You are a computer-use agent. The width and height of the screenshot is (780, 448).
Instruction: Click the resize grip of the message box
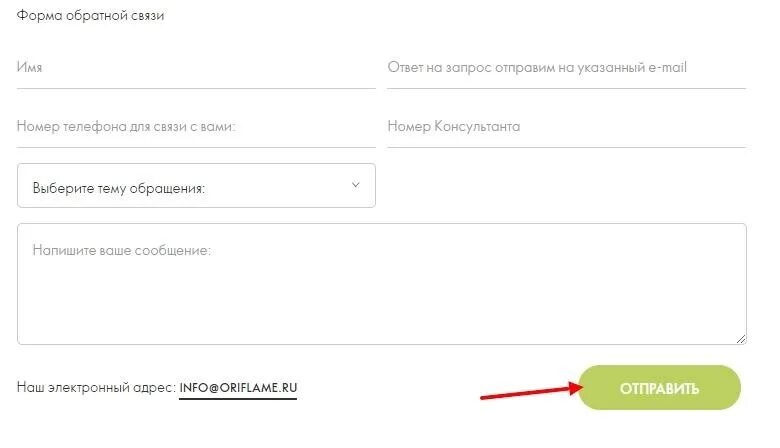coord(741,339)
